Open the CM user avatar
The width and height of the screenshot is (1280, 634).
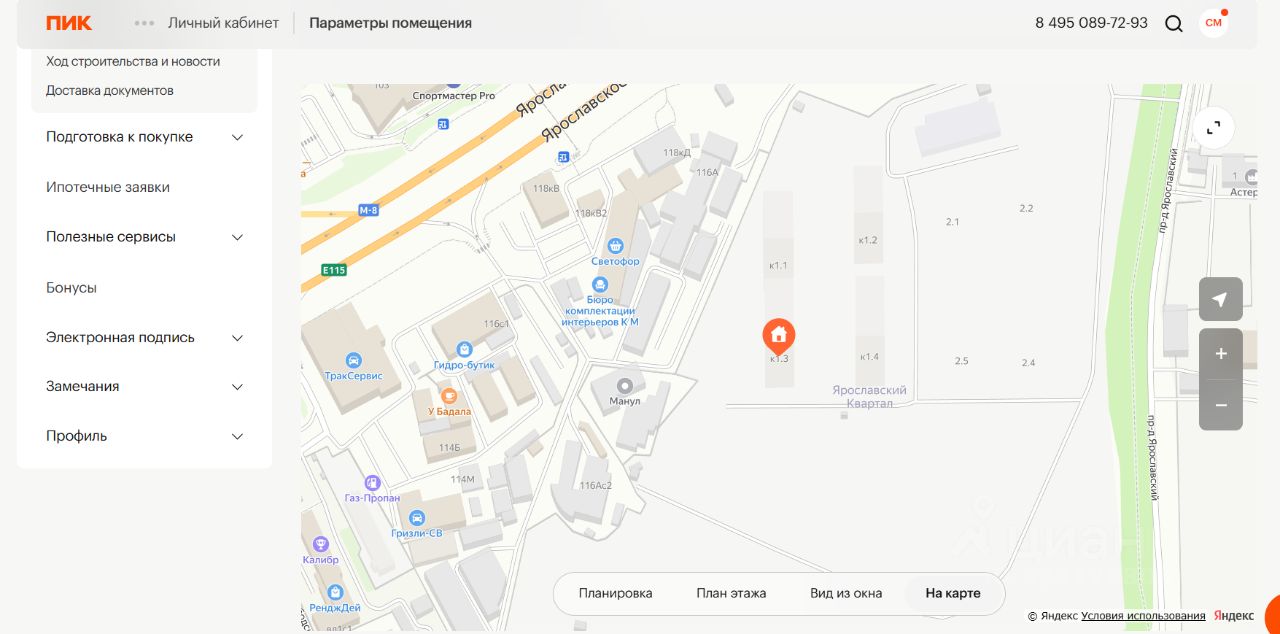[x=1213, y=23]
